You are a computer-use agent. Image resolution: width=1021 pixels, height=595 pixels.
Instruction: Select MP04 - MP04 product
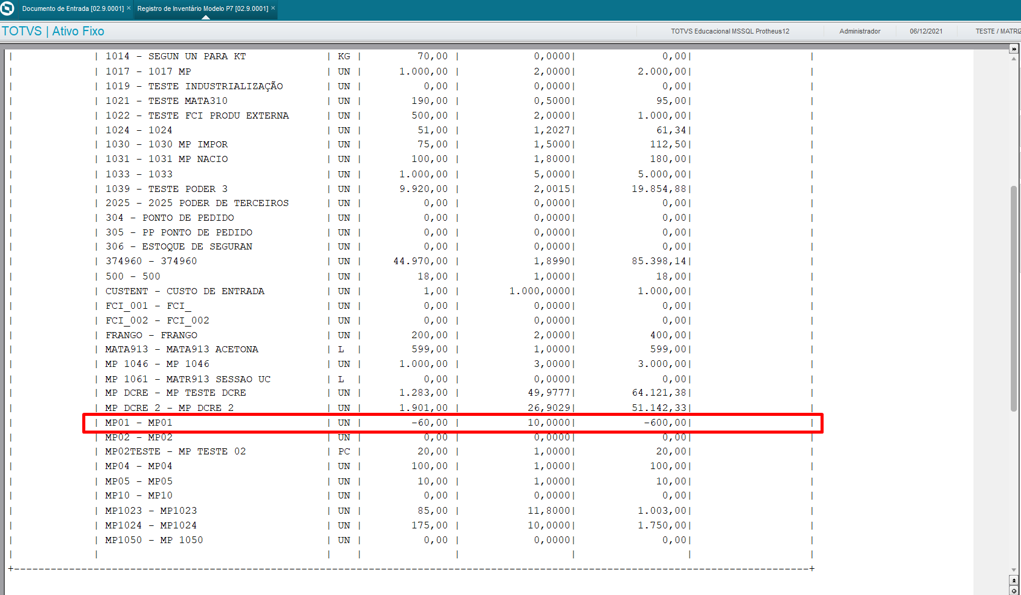[139, 467]
